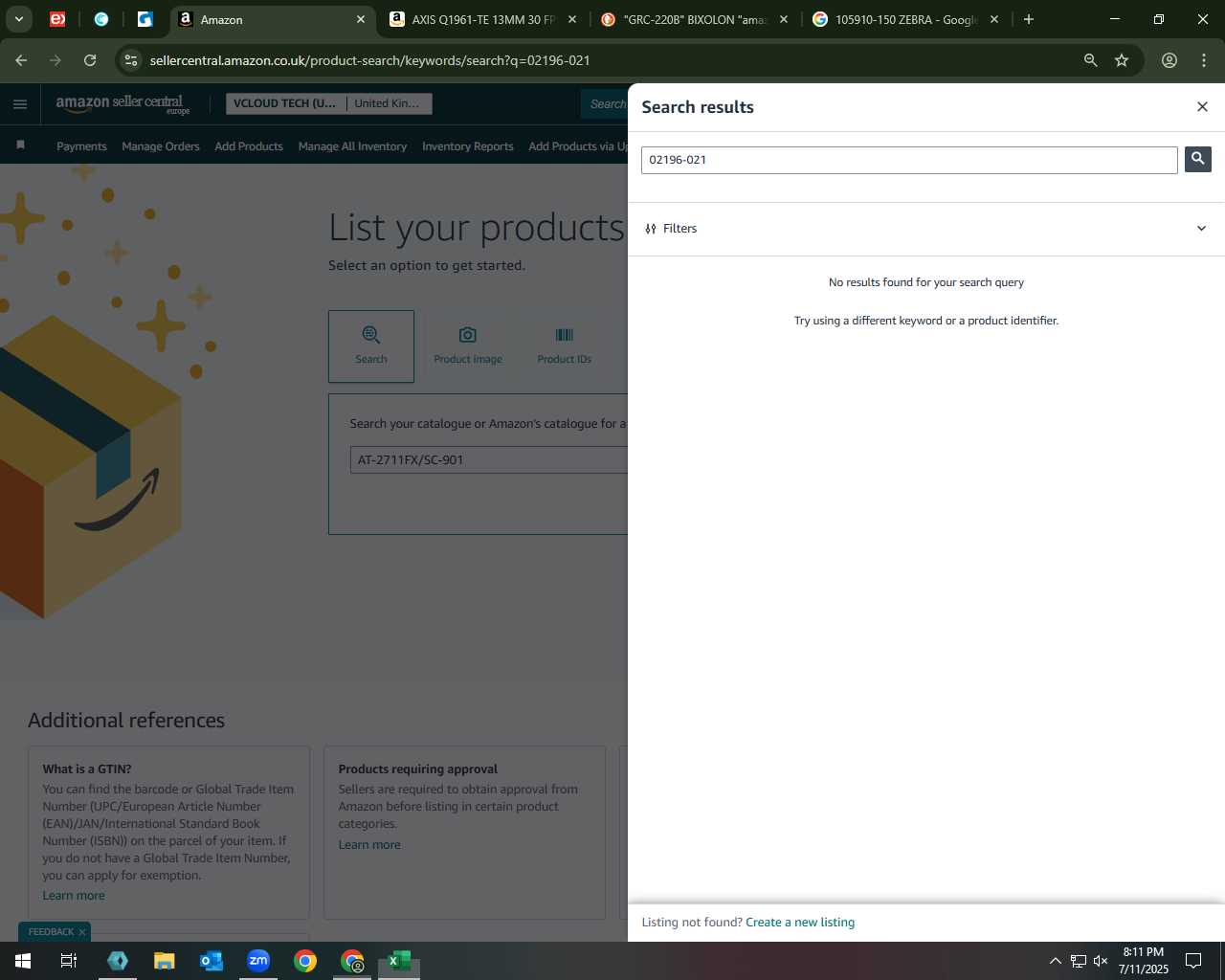Open Add Products via Upload menu item
The height and width of the screenshot is (980, 1225).
click(578, 146)
